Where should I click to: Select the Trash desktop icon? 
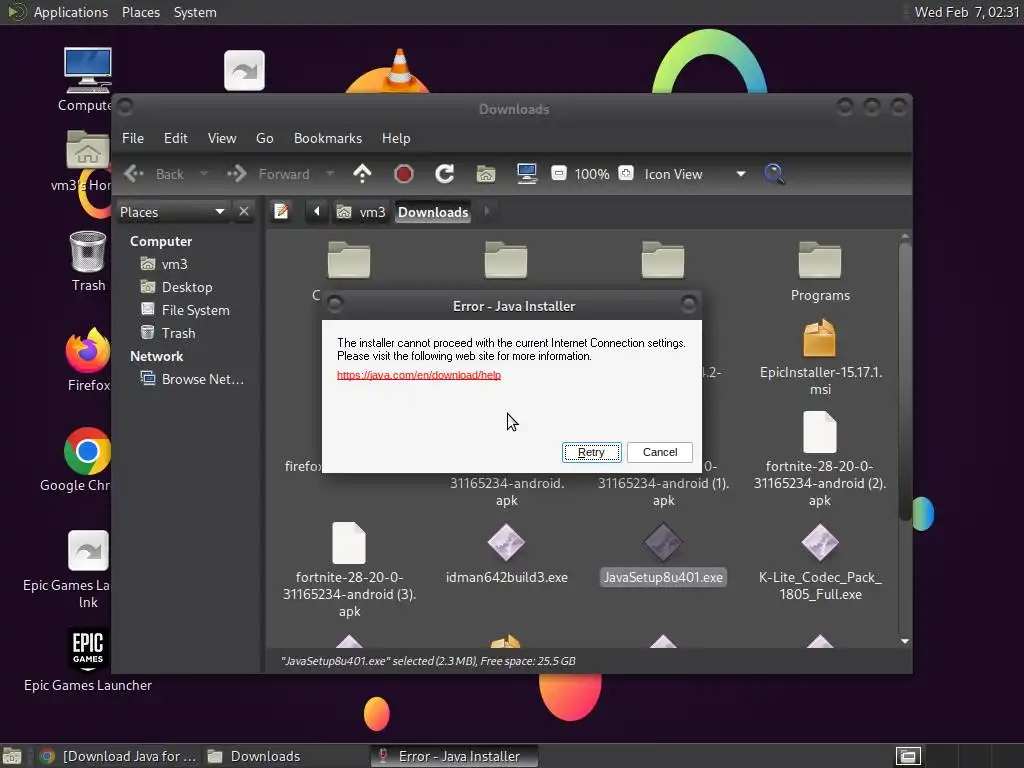tap(88, 262)
